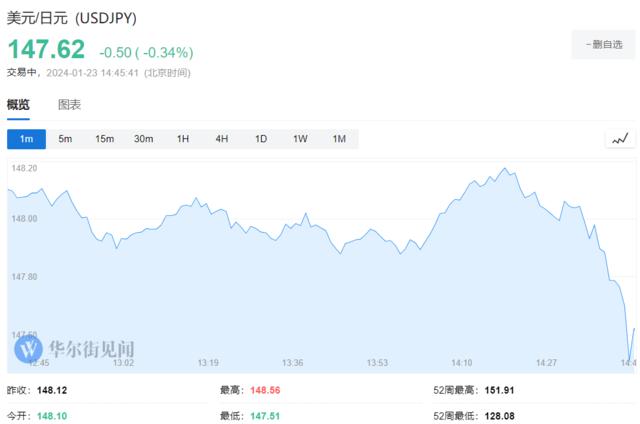The image size is (640, 424).
Task: Switch chart to 15m interval
Action: coord(104,139)
